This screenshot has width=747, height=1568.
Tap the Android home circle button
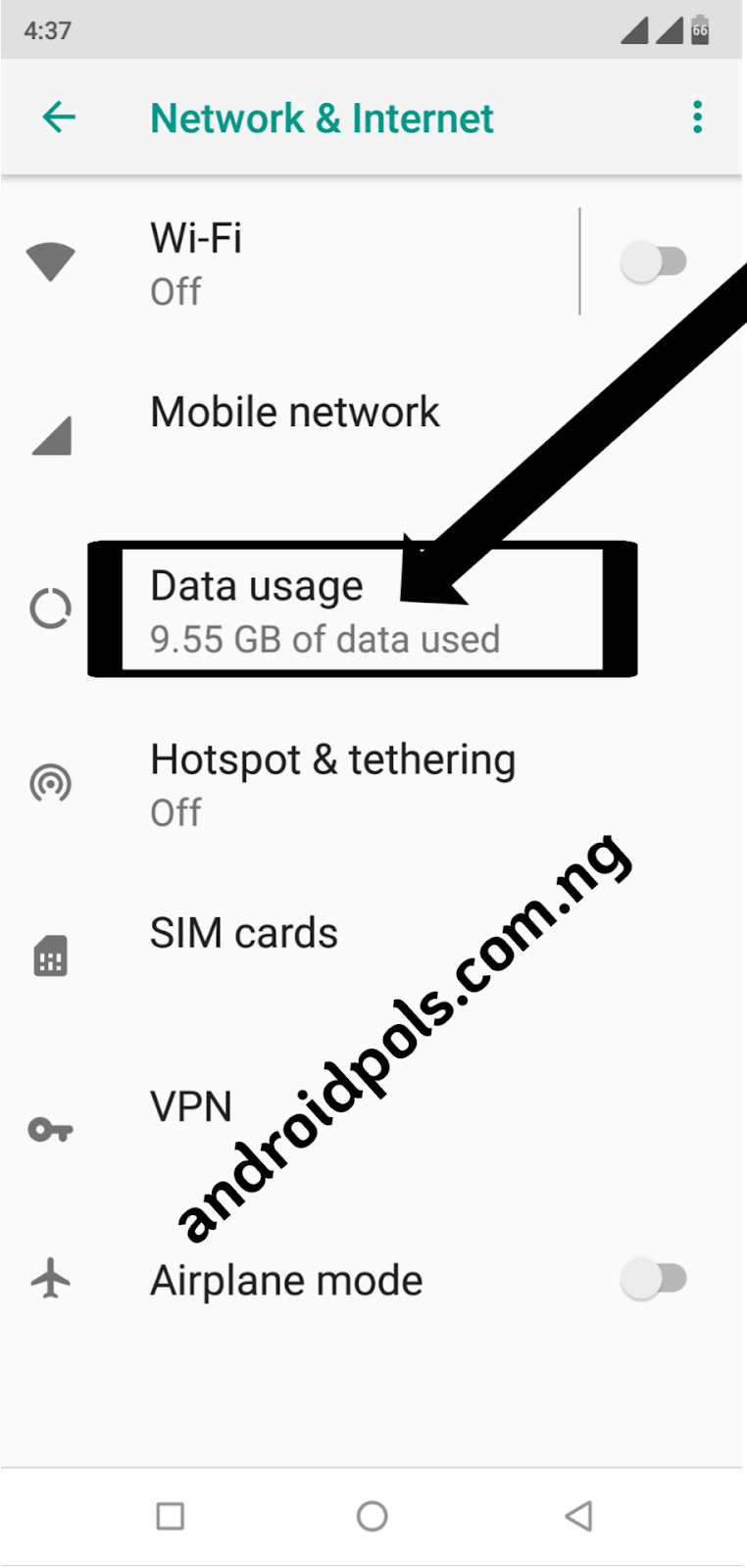click(x=373, y=1516)
